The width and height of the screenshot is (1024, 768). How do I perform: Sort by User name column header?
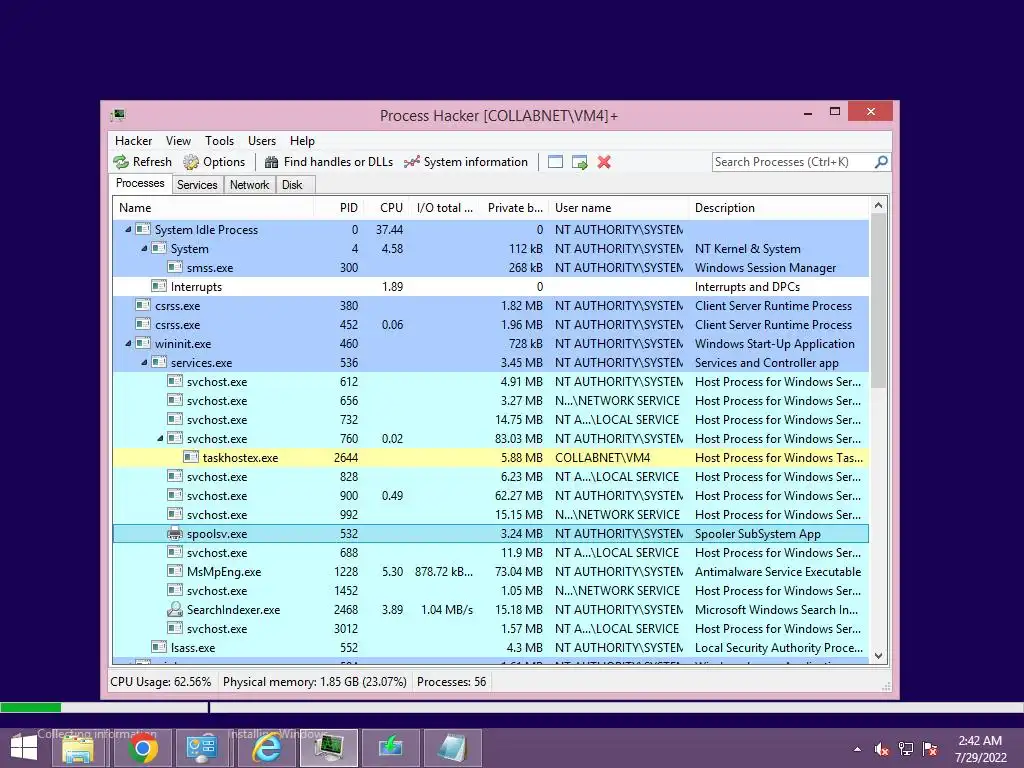[619, 208]
